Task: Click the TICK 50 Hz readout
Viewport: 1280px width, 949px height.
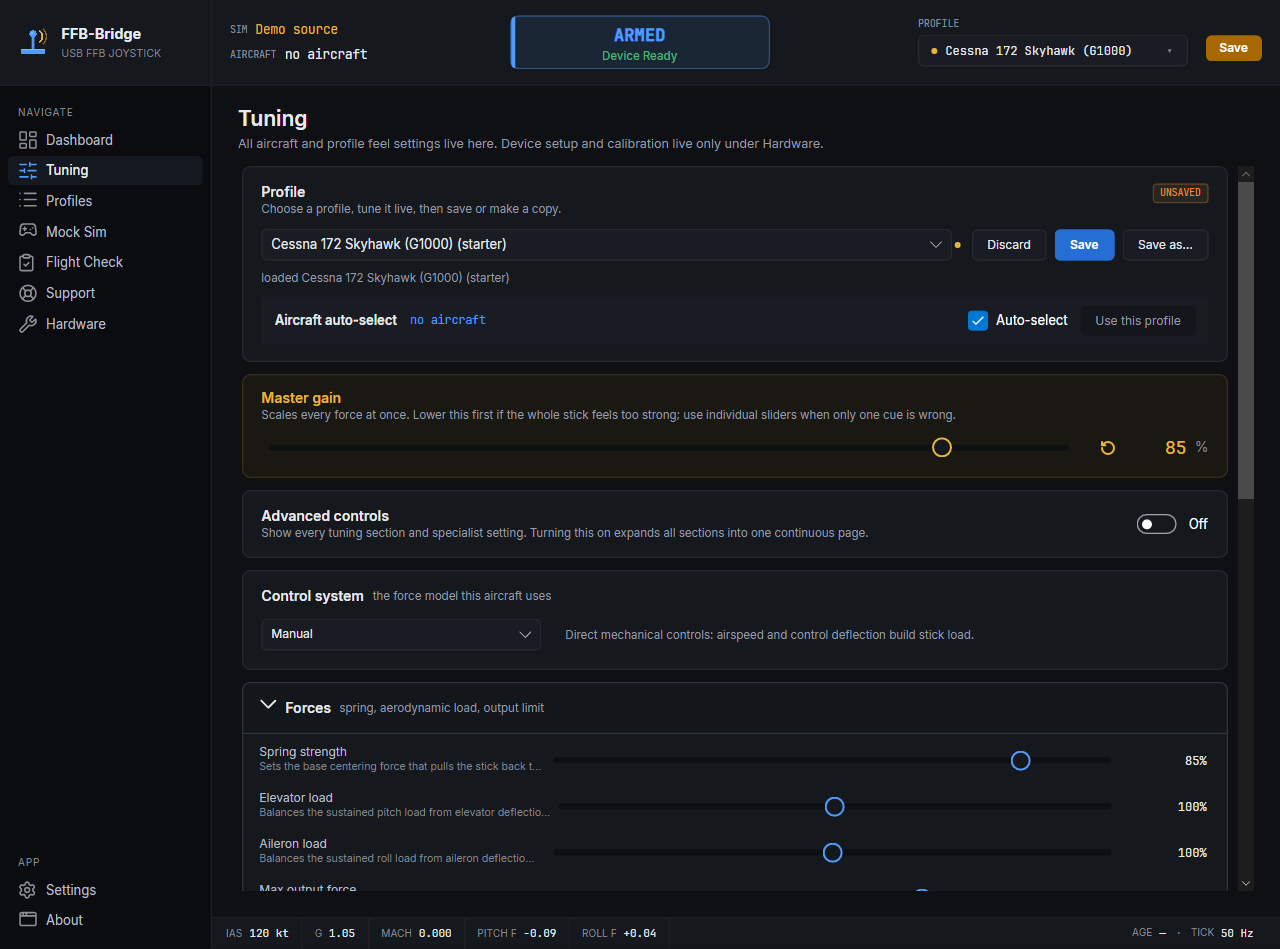Action: click(x=1222, y=933)
